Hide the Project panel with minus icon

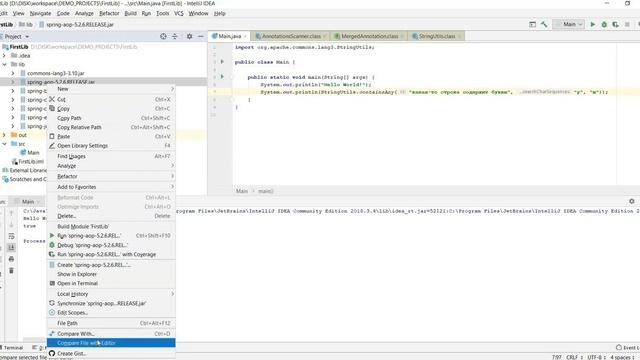click(x=200, y=36)
